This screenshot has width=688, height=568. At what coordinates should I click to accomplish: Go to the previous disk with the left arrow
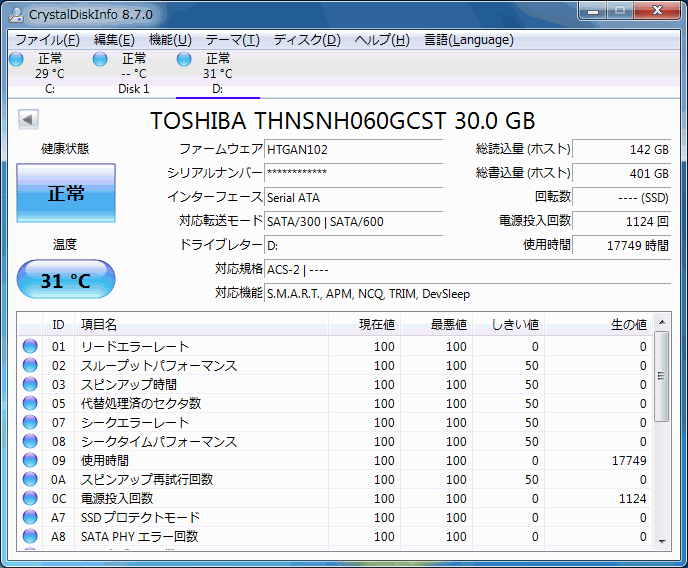pos(28,119)
